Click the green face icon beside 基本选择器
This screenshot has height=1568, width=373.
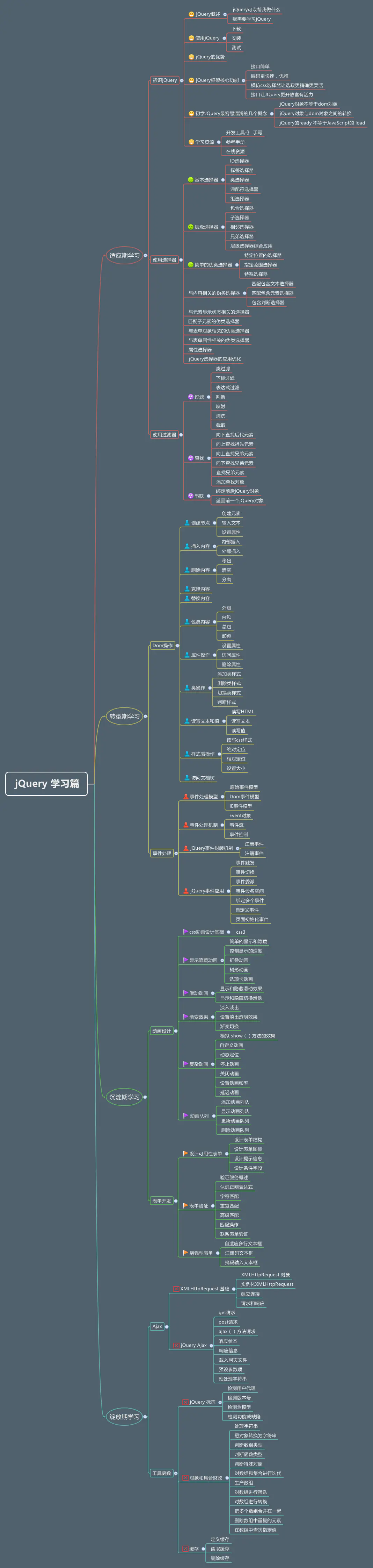click(x=191, y=180)
